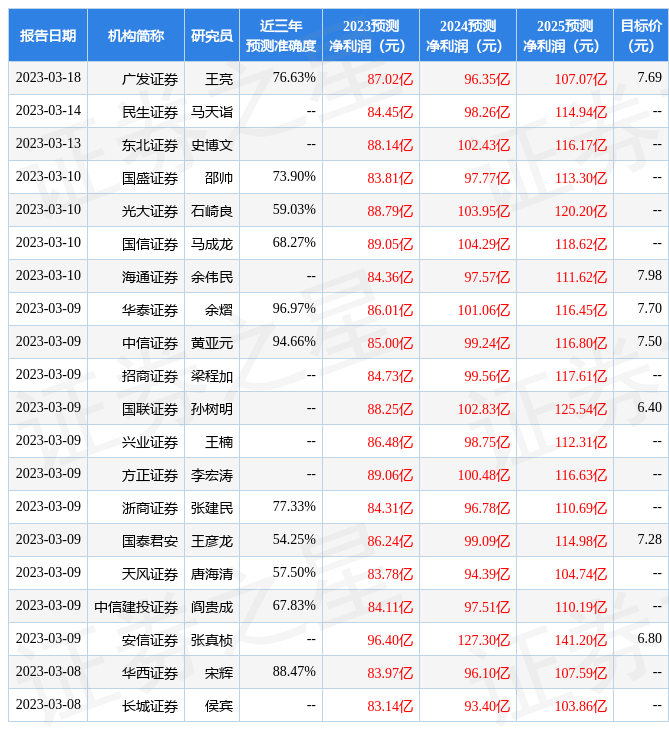Viewport: 669px width, 730px height.
Task: Click the 96.97% accuracy value
Action: click(x=294, y=308)
